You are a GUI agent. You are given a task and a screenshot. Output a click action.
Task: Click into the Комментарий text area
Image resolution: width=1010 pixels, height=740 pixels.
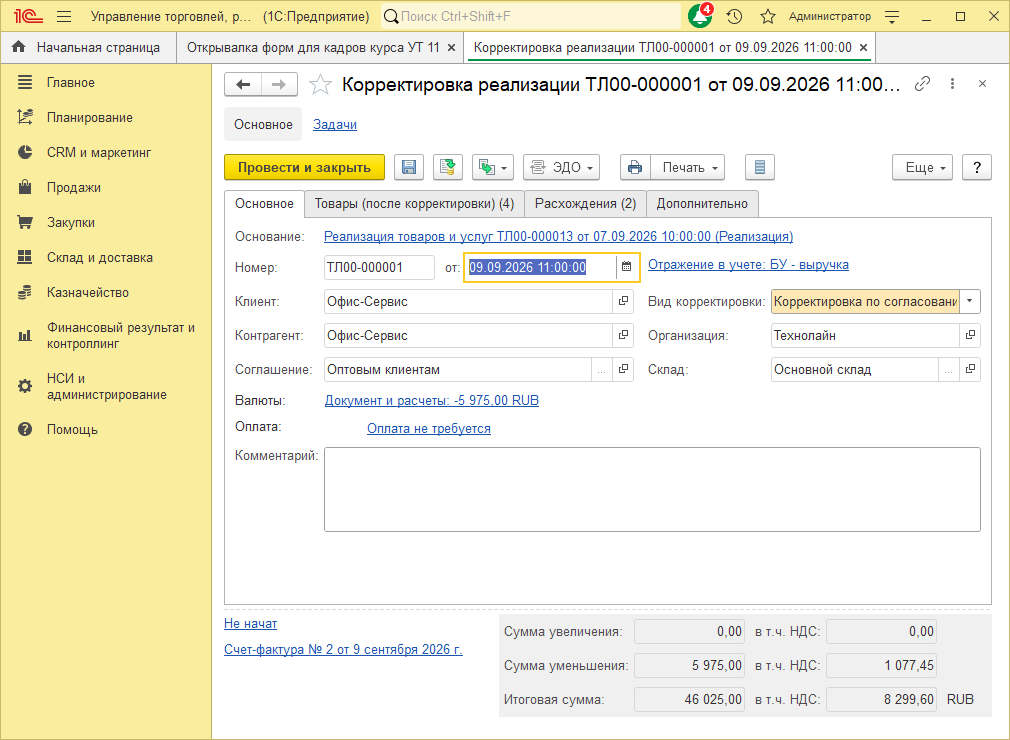(x=652, y=489)
